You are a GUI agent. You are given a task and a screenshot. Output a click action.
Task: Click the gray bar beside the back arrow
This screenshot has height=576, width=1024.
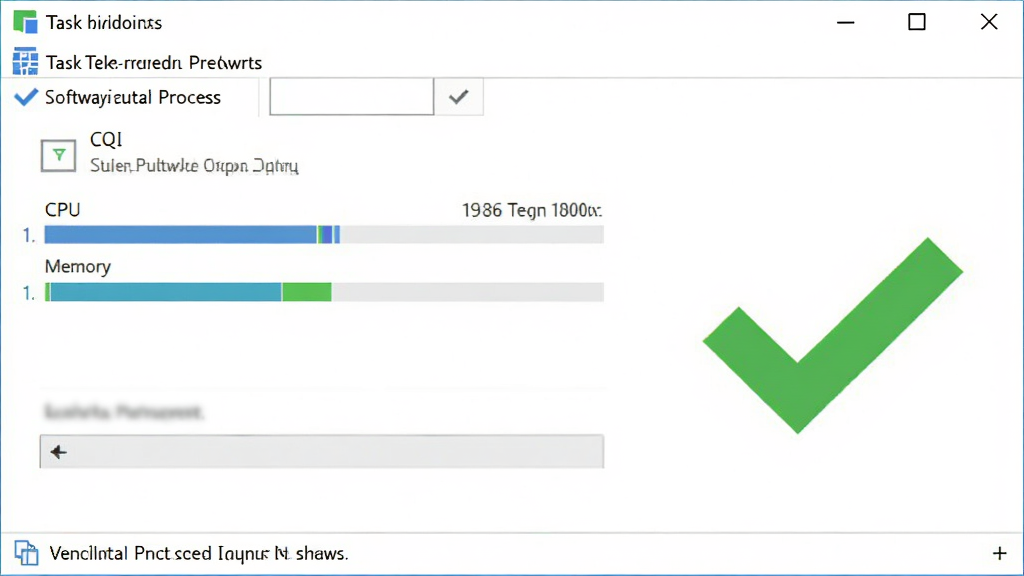321,451
